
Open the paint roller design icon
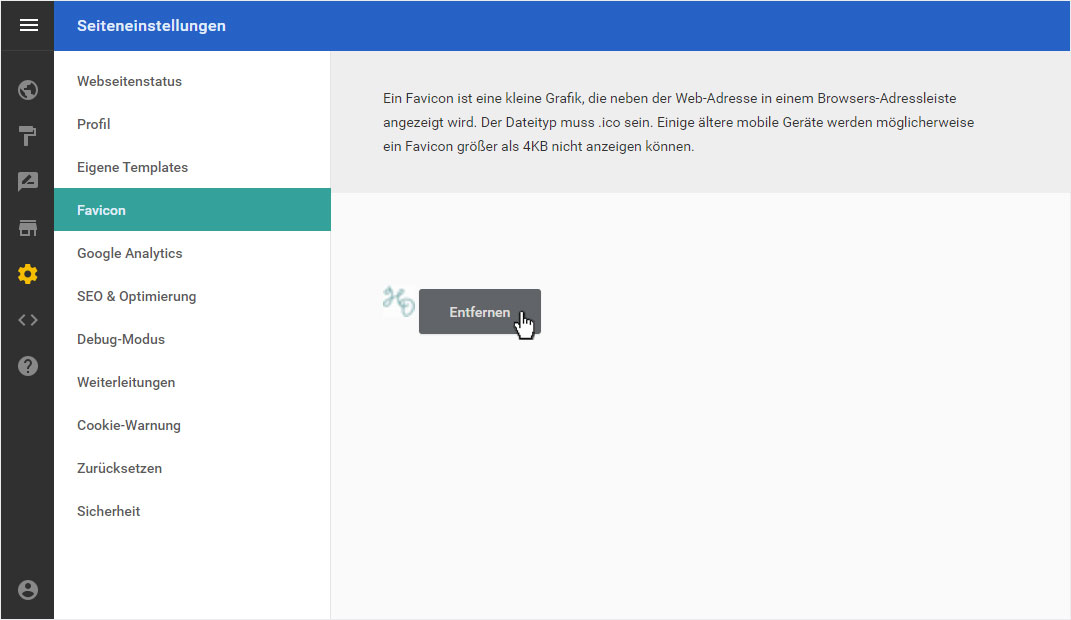[28, 136]
